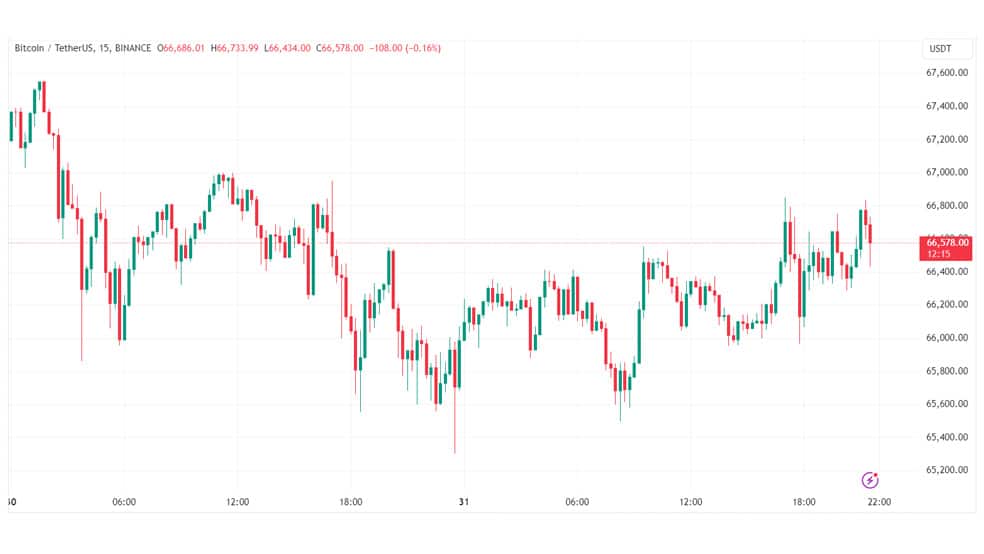Click the low value L66,434.00
The width and height of the screenshot is (984, 554).
pos(287,48)
